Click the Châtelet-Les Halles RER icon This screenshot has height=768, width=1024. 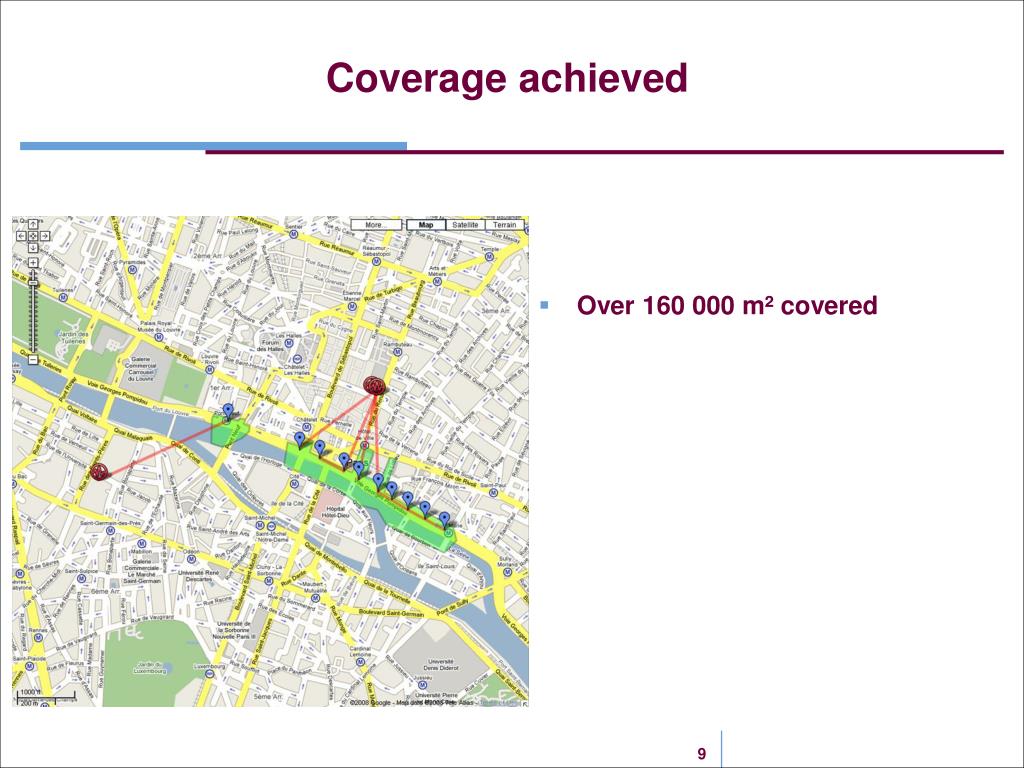[x=297, y=359]
